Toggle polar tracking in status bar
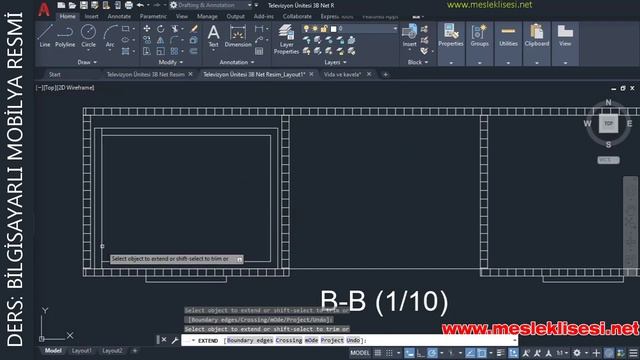The width and height of the screenshot is (640, 360). pos(432,353)
